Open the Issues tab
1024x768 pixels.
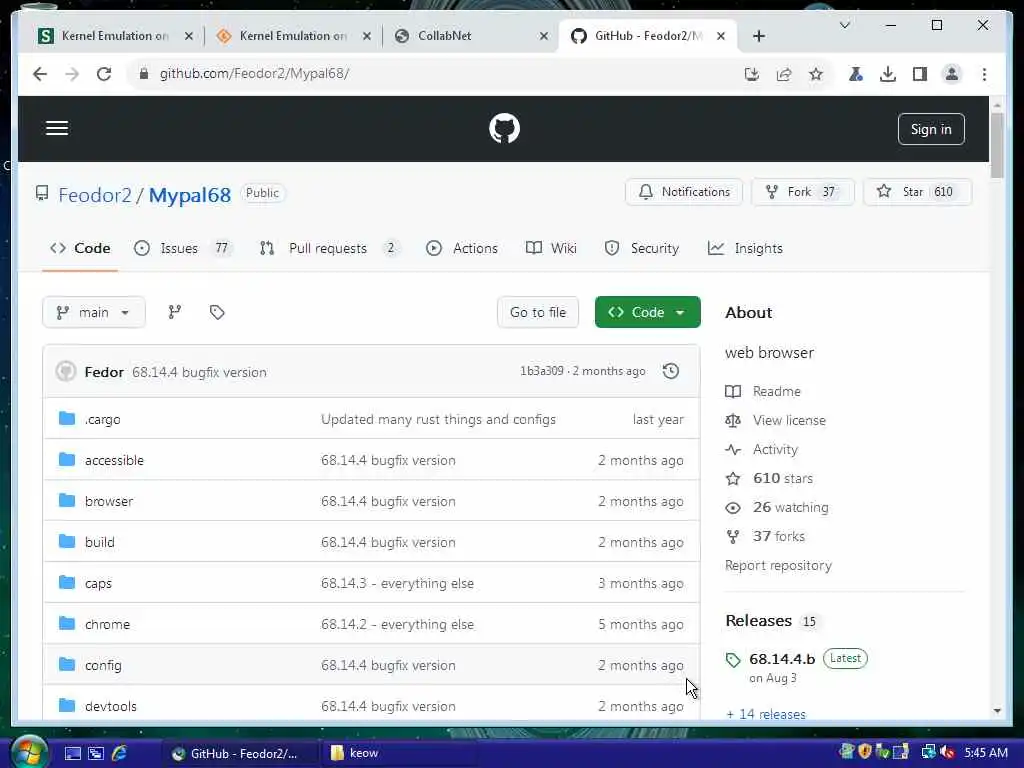tap(182, 248)
